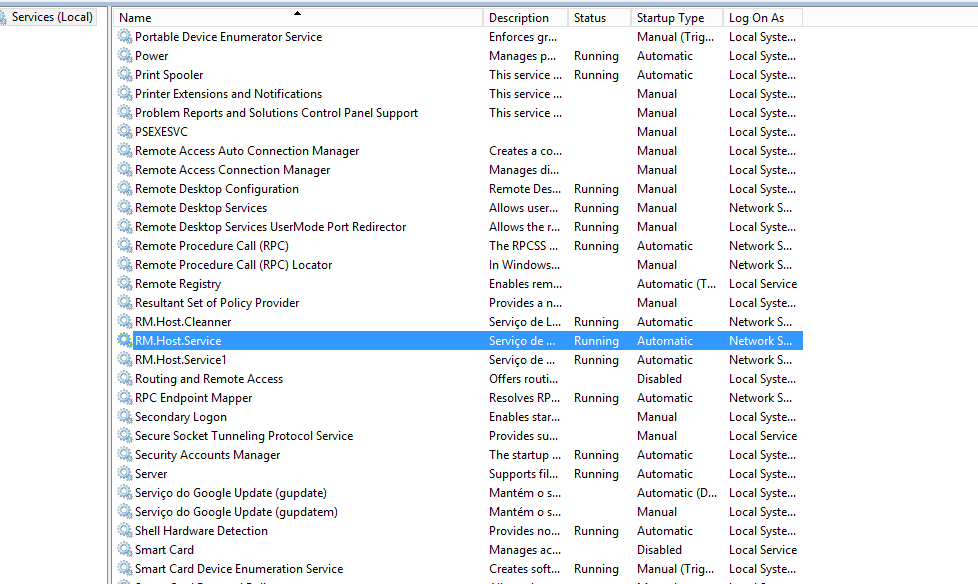Click the Remote Registry gear icon
978x584 pixels.
tap(125, 283)
